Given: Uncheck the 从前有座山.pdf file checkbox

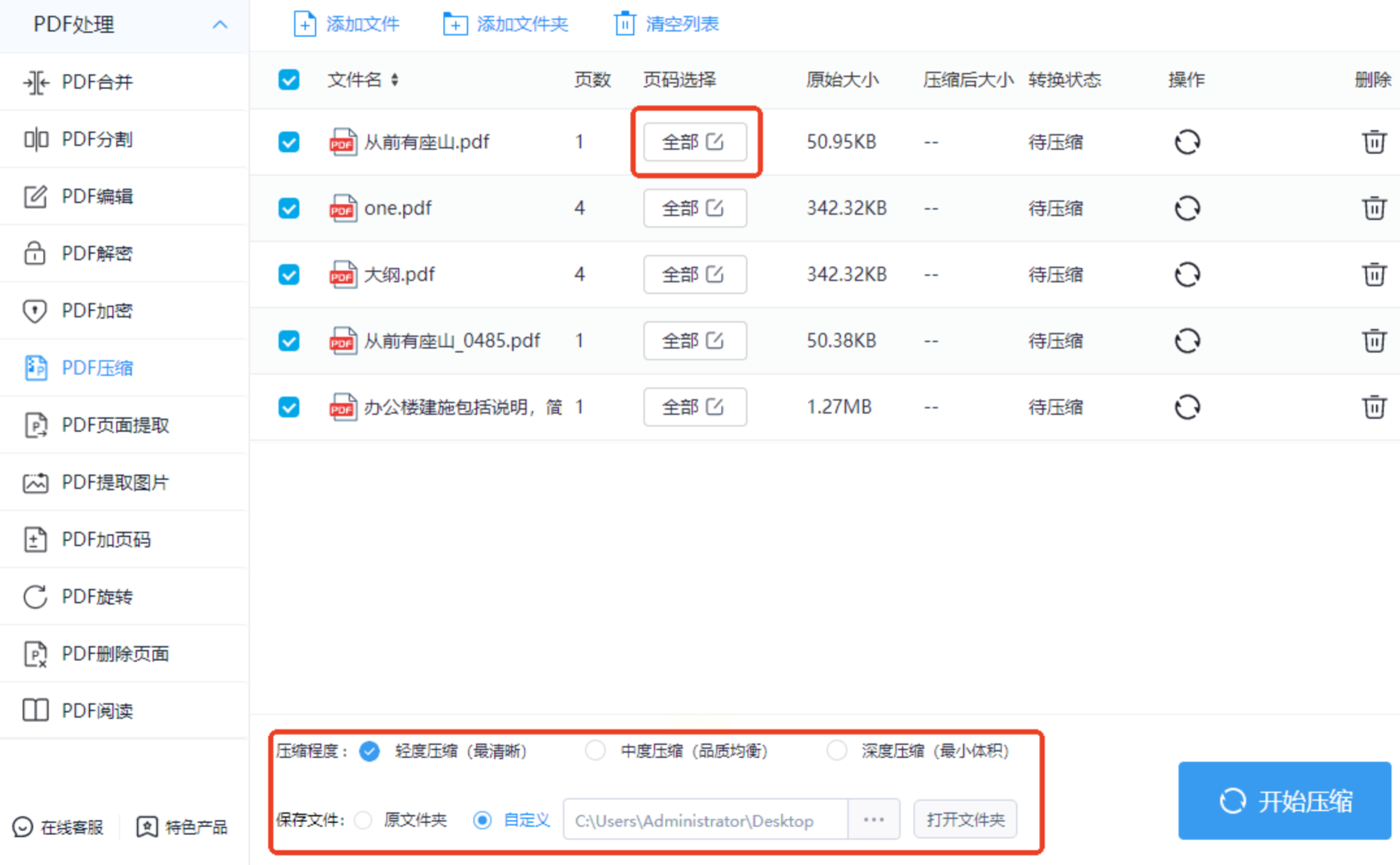Looking at the screenshot, I should click(x=289, y=142).
